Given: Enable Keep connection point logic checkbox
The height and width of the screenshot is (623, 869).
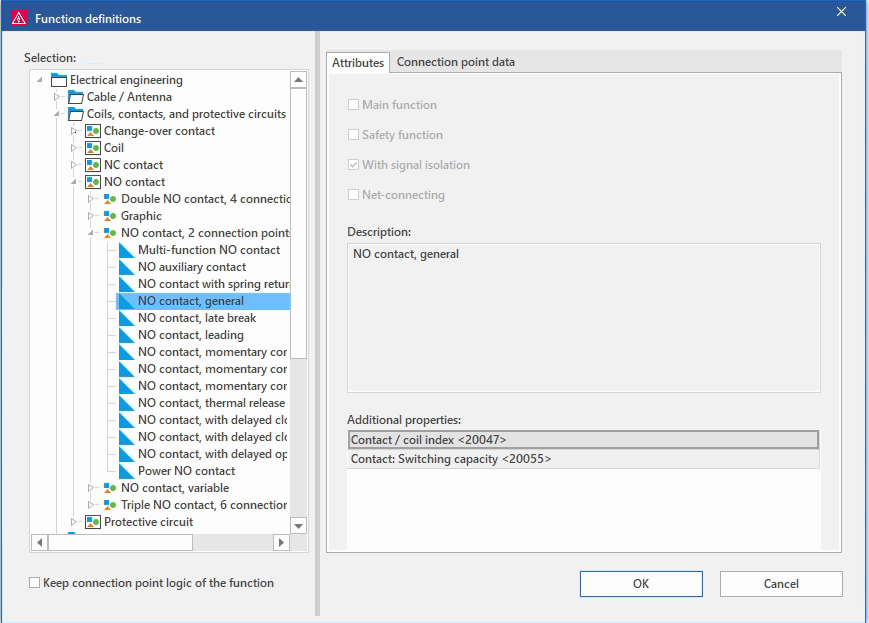Looking at the screenshot, I should 35,583.
